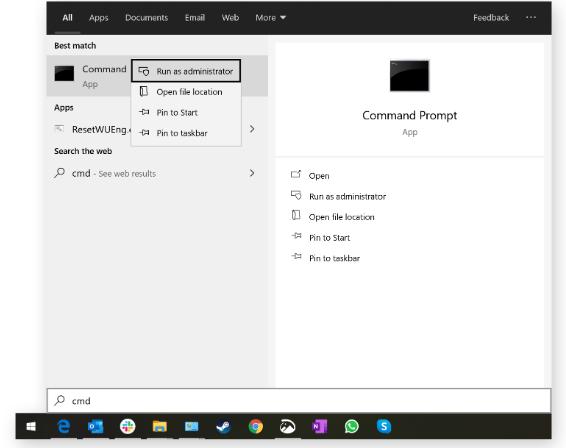Screen dimensions: 566x448
Task: Expand the cmd web results arrow
Action: [x=252, y=173]
